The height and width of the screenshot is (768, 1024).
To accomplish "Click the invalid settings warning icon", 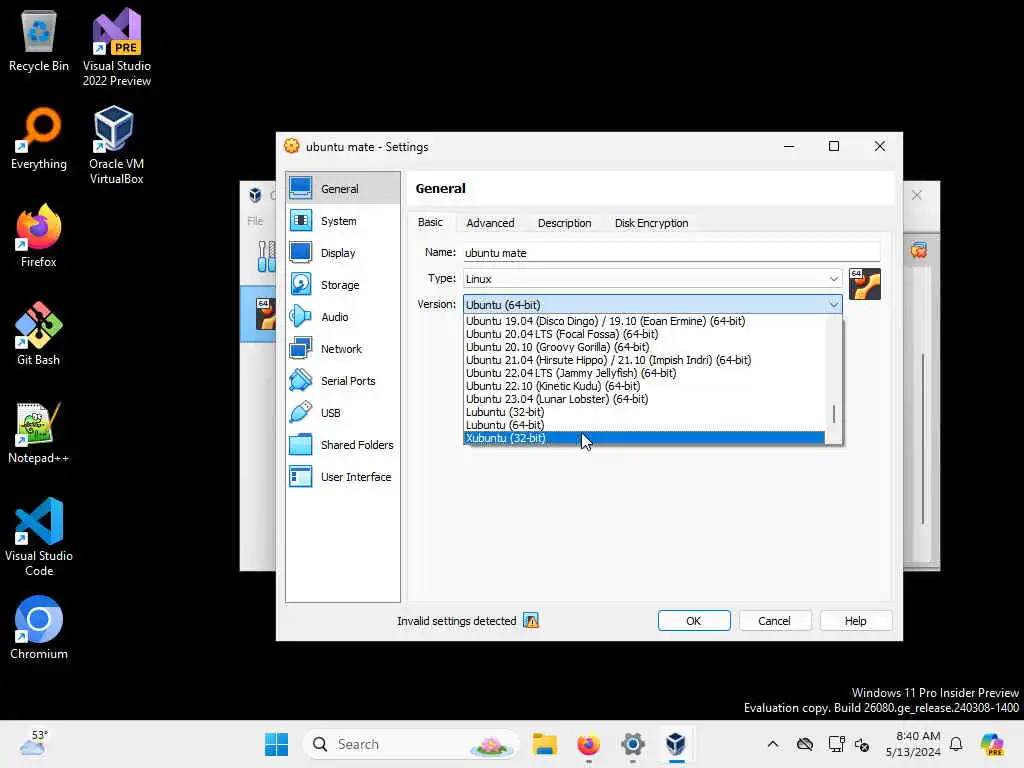I will pos(531,620).
